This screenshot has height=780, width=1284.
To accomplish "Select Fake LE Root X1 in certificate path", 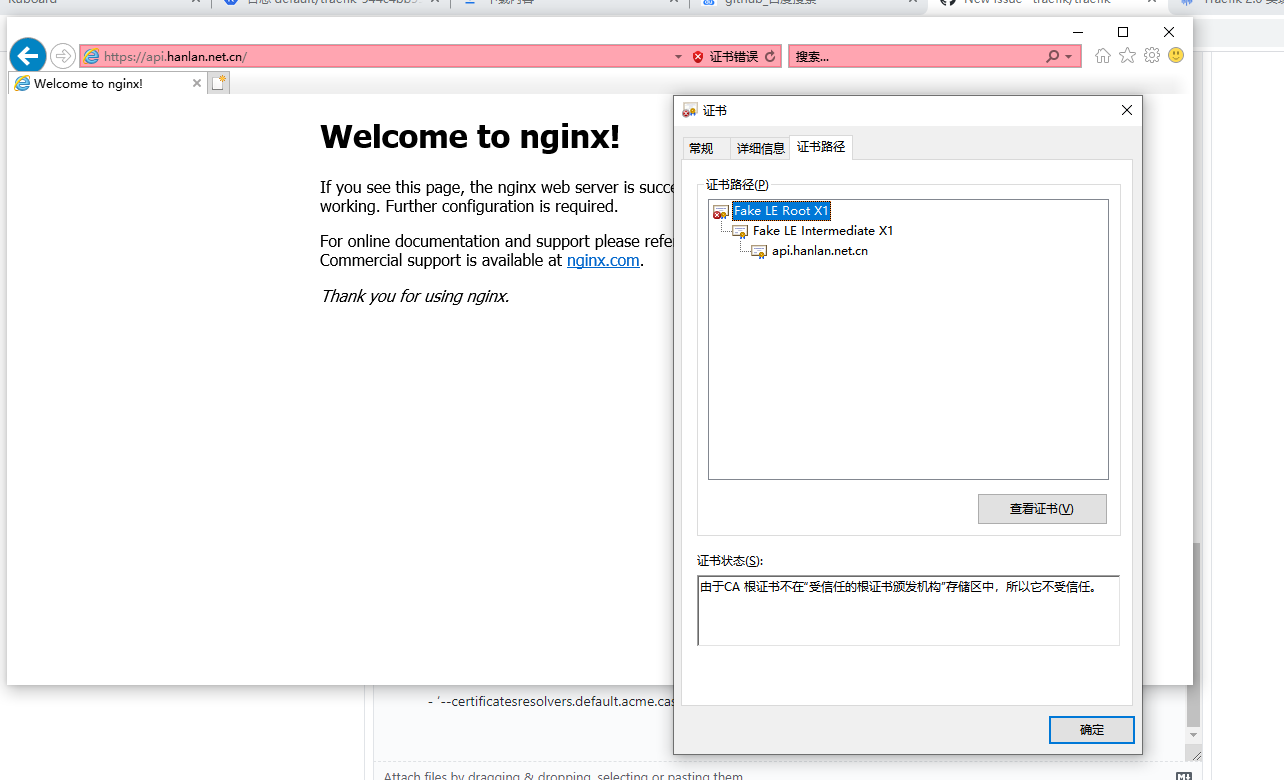I will tap(781, 211).
